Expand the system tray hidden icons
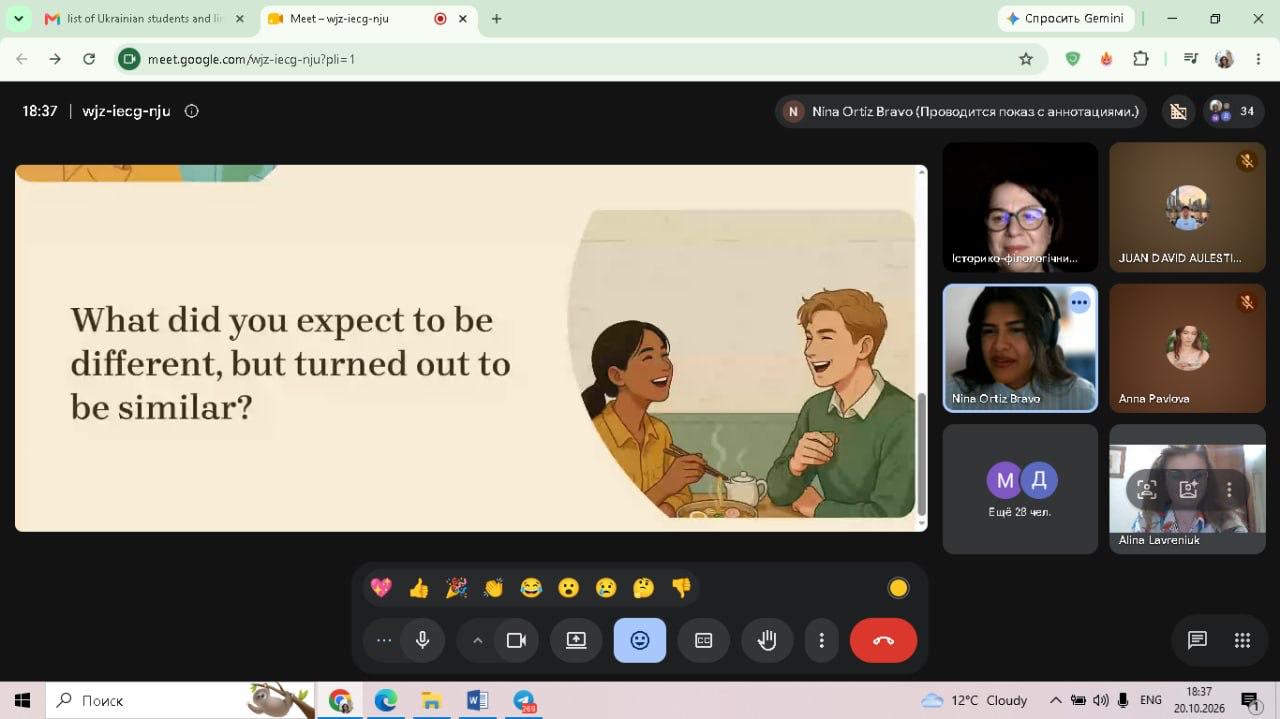 pos(1055,700)
